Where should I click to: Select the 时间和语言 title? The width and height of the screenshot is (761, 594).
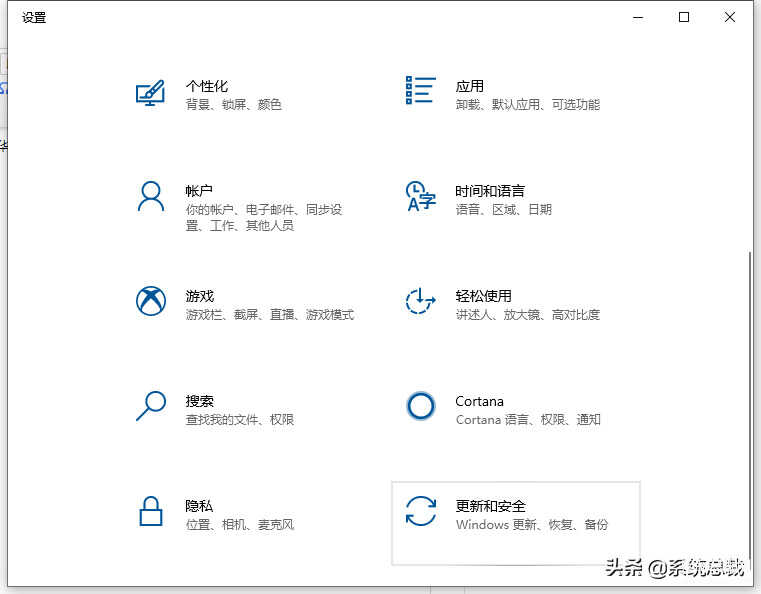[x=490, y=191]
